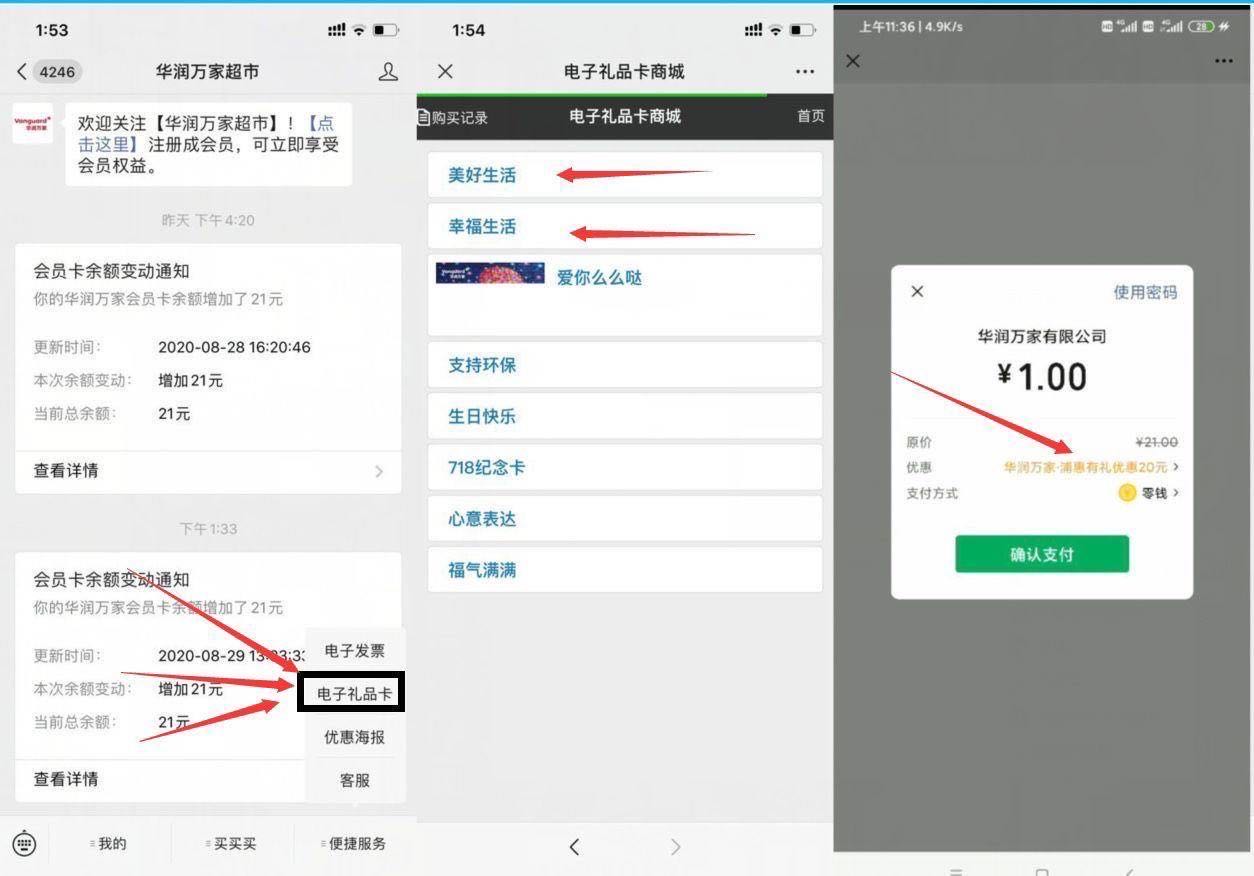Select 美好生活 gift card category
This screenshot has height=876, width=1254.
625,175
